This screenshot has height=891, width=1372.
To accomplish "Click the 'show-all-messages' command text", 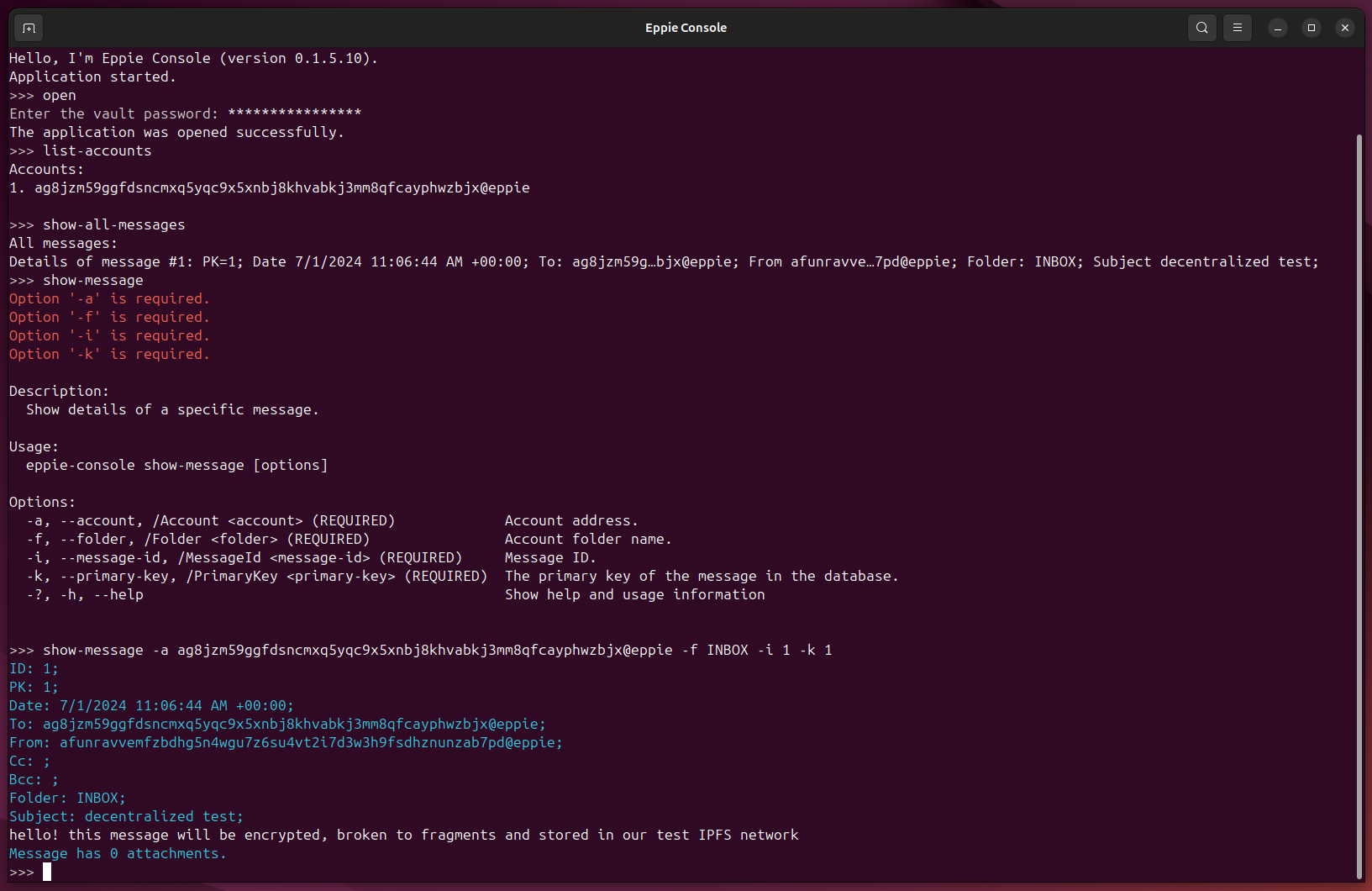I will (114, 224).
